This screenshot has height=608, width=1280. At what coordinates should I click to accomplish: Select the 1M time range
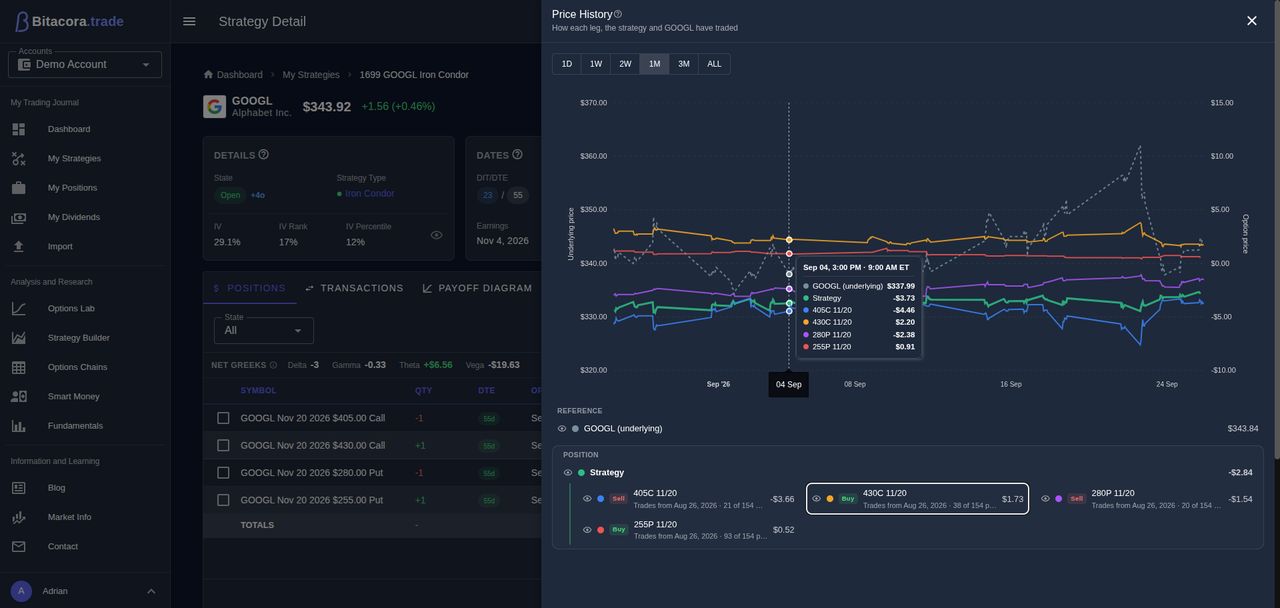click(654, 64)
